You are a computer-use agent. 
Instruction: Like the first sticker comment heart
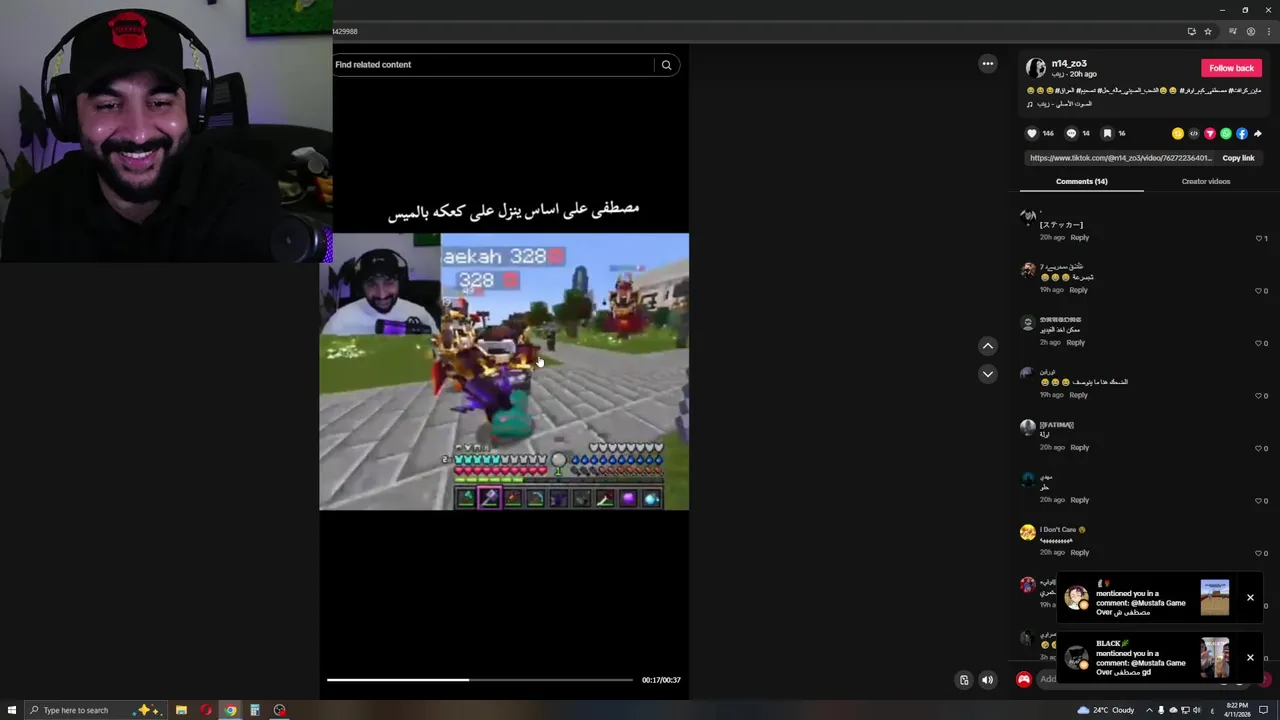(1259, 238)
